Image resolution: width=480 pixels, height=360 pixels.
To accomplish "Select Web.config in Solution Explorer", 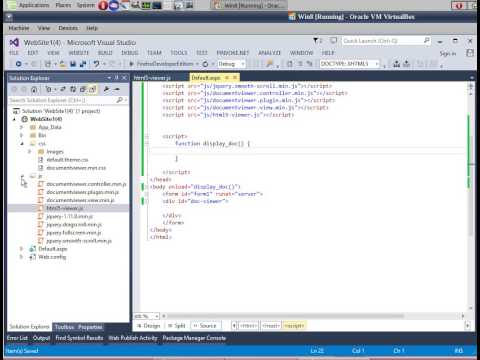I will pyautogui.click(x=52, y=257).
